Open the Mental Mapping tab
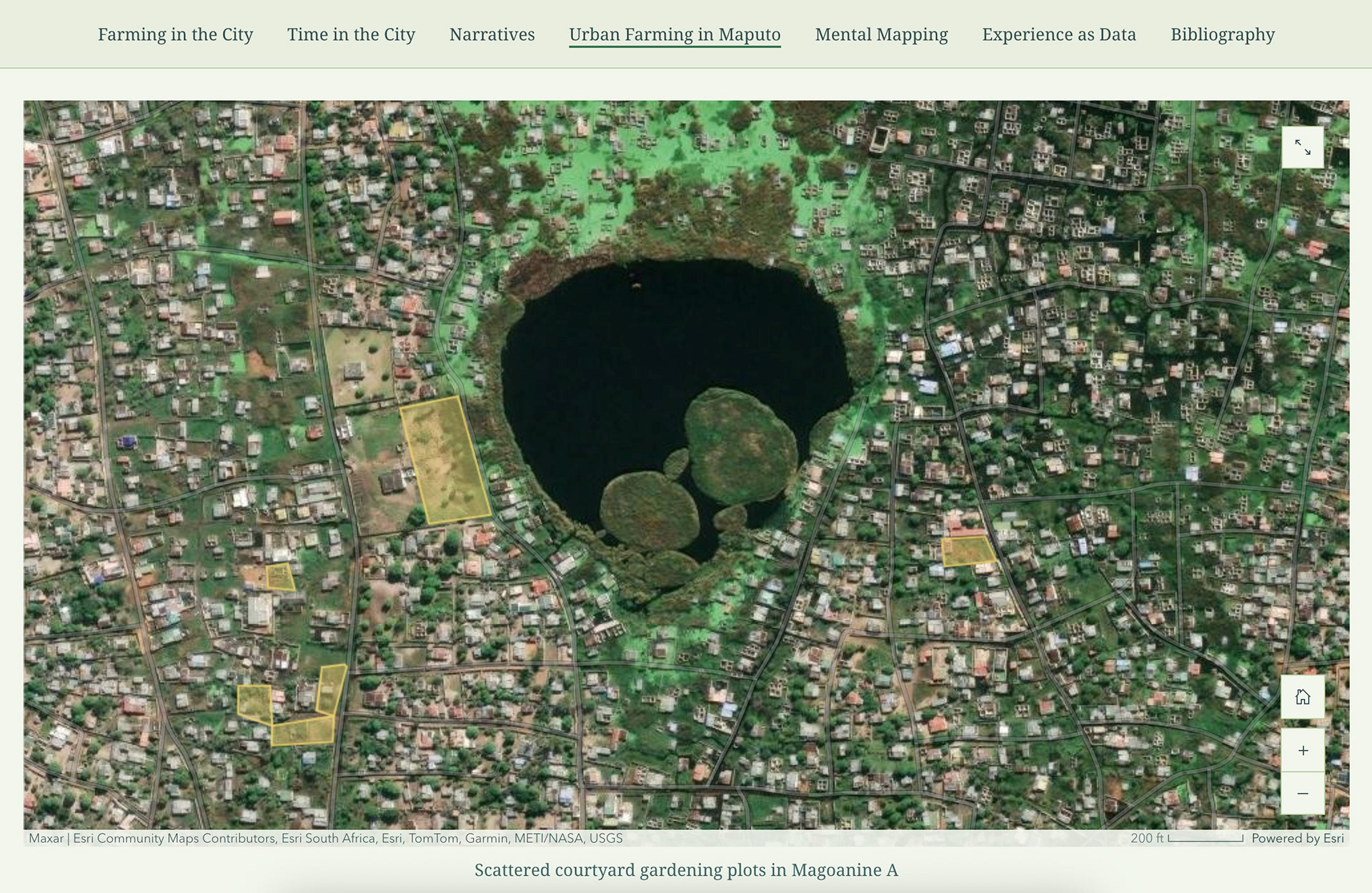This screenshot has width=1372, height=893. pyautogui.click(x=880, y=34)
